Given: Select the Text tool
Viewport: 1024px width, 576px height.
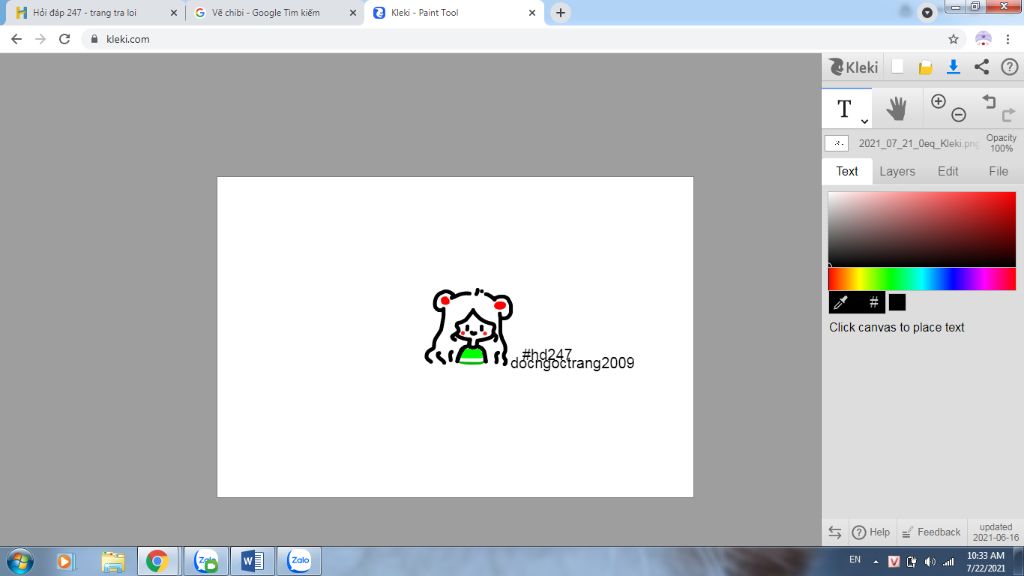Looking at the screenshot, I should coord(844,109).
